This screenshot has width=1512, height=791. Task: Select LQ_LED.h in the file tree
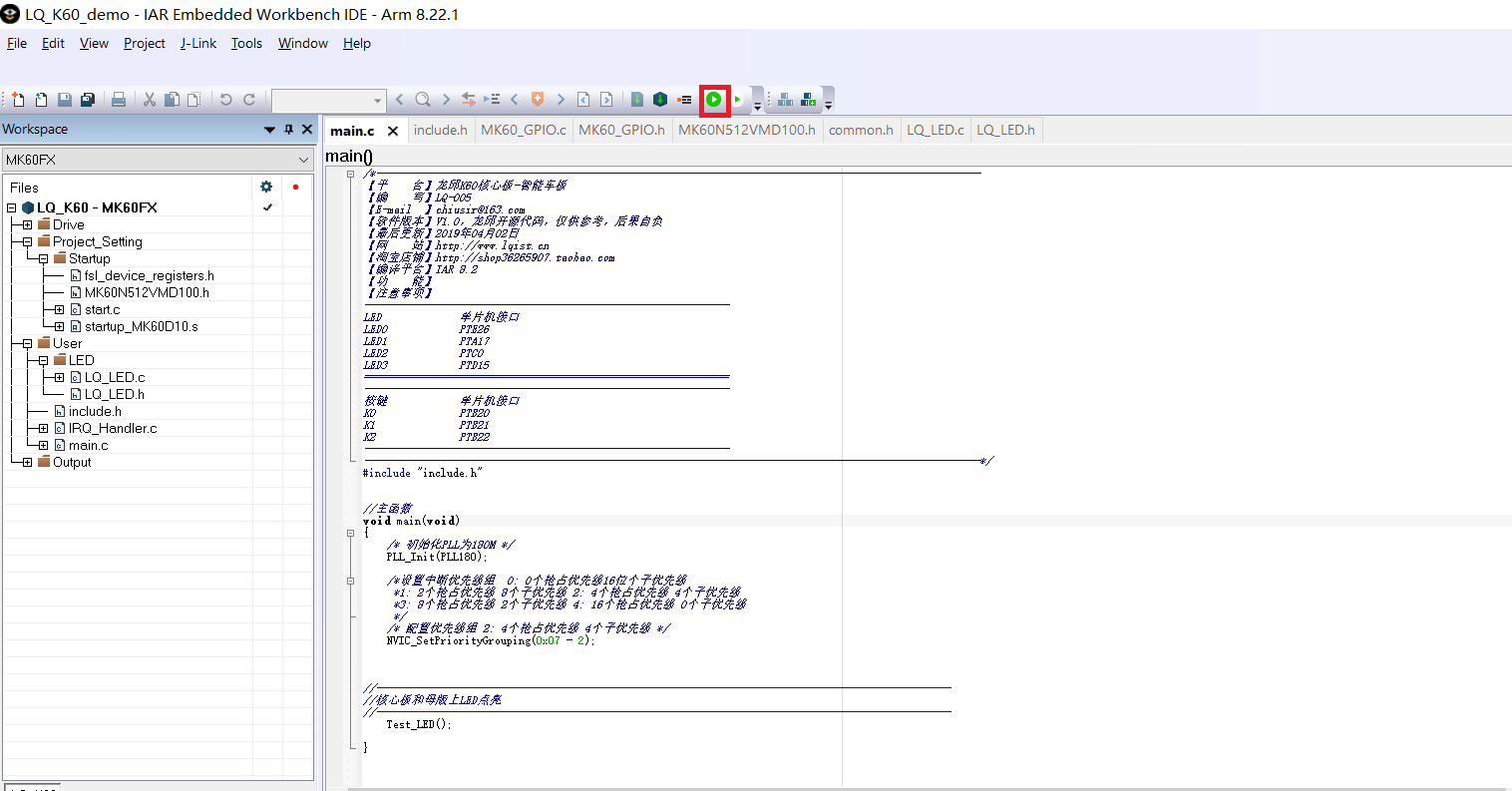pos(114,394)
